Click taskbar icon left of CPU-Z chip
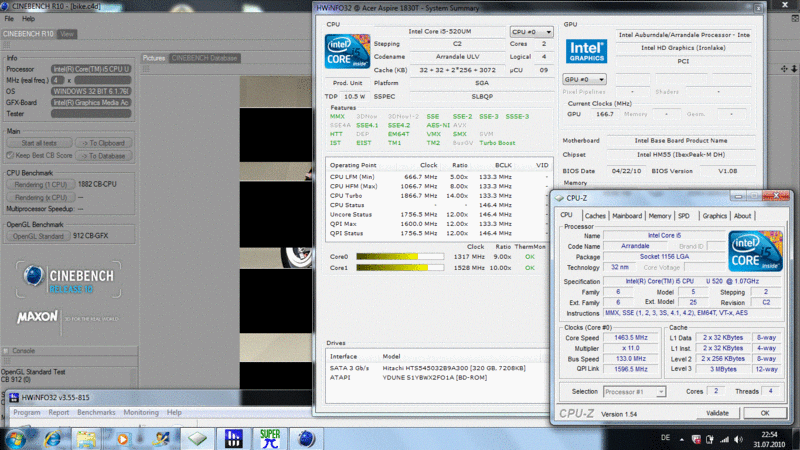Image resolution: width=800 pixels, height=450 pixels. 160,439
